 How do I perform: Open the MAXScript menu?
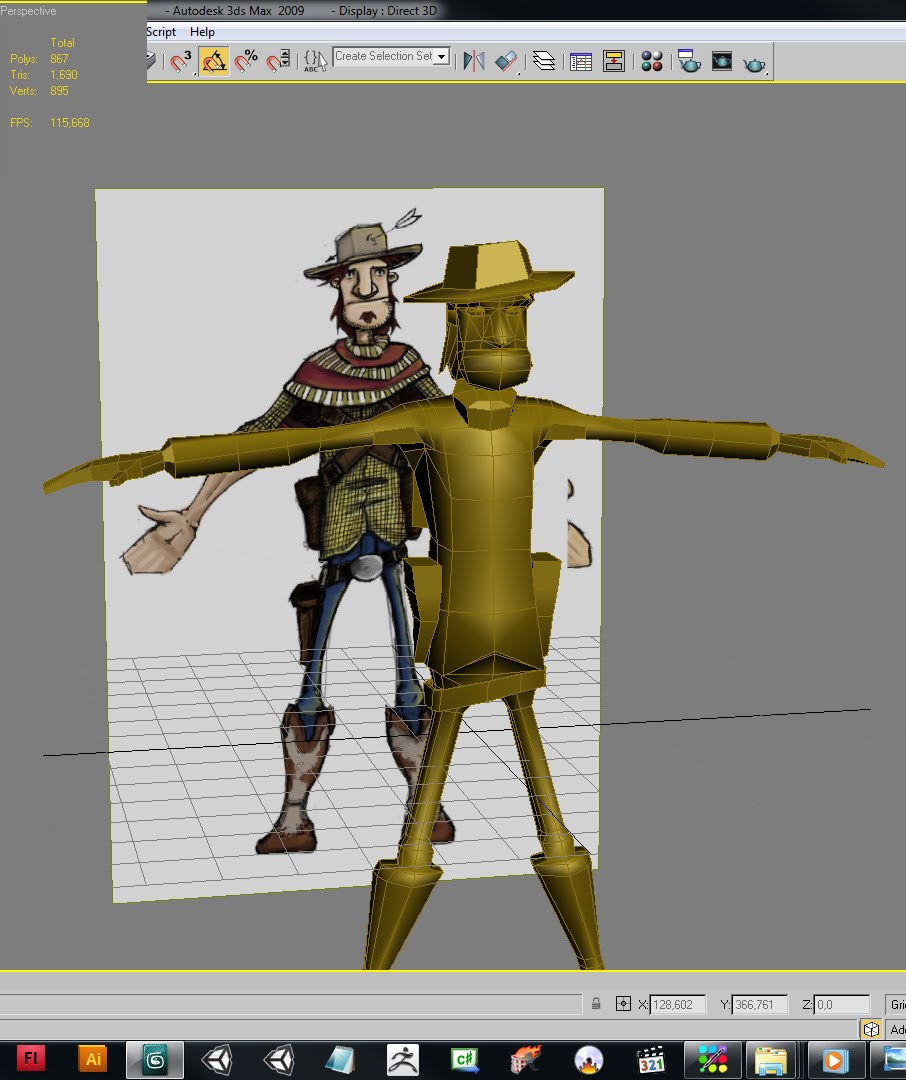coord(161,32)
